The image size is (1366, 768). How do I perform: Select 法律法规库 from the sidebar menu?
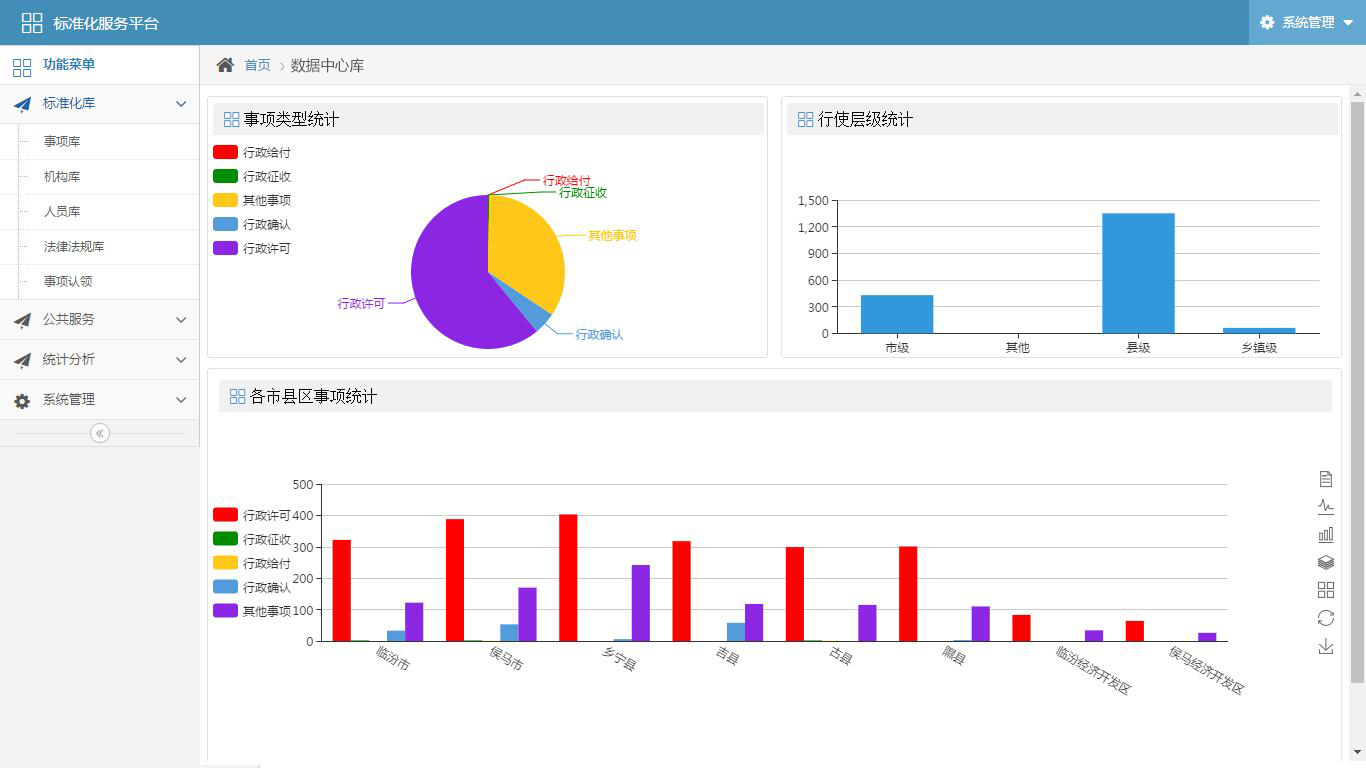(74, 247)
